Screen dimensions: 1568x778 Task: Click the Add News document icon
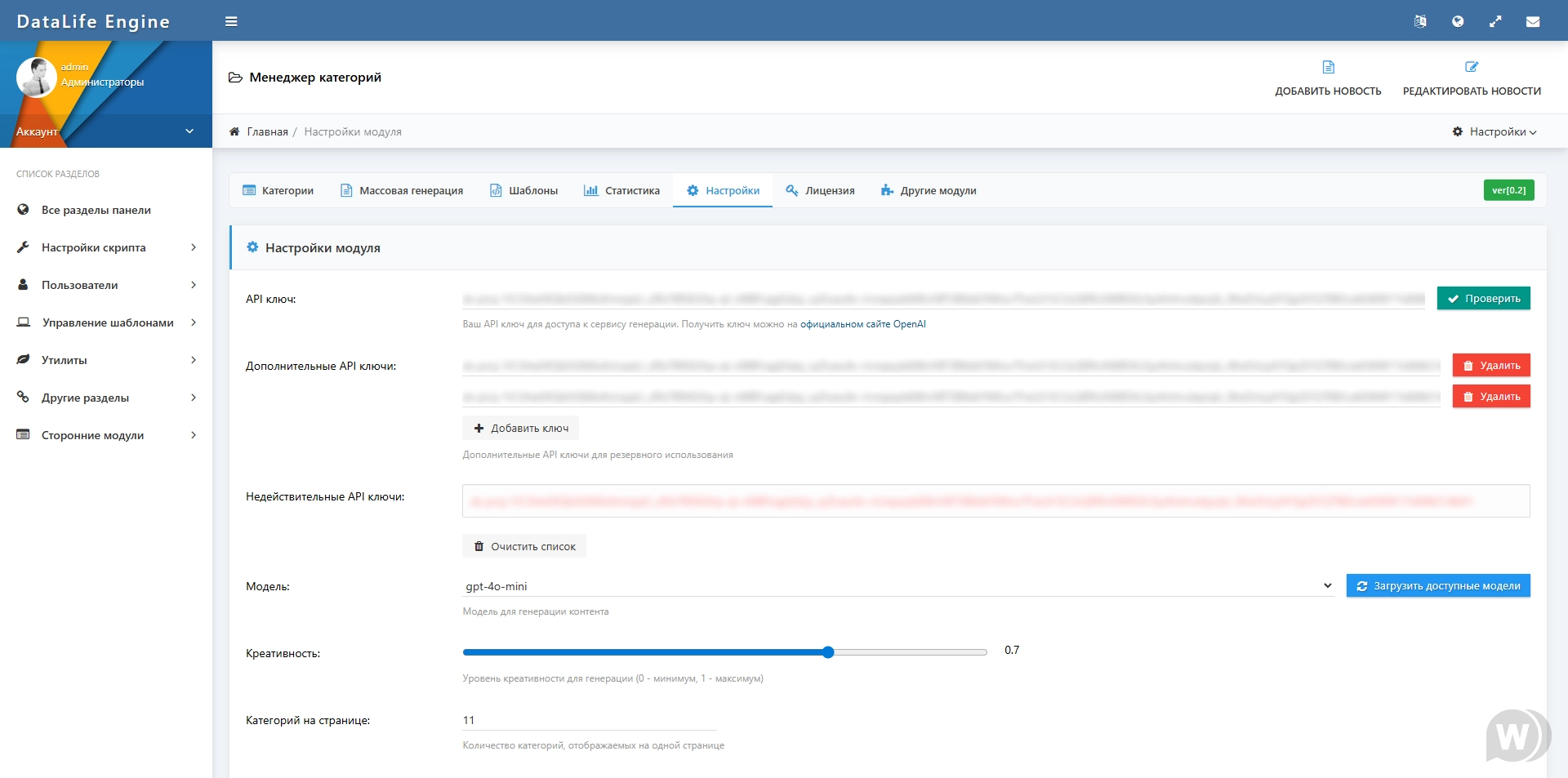(x=1328, y=67)
